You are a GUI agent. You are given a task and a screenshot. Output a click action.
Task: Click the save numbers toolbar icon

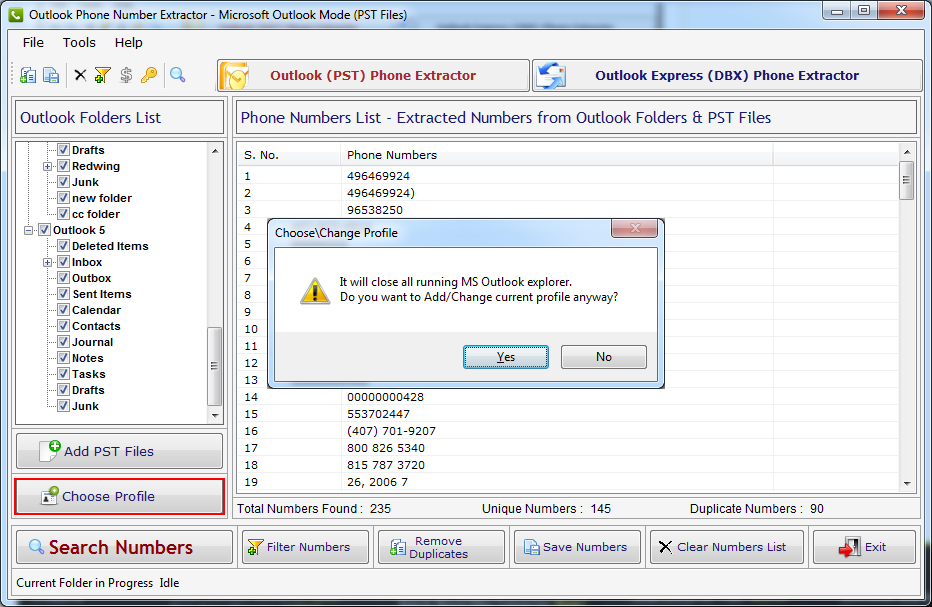coord(51,76)
